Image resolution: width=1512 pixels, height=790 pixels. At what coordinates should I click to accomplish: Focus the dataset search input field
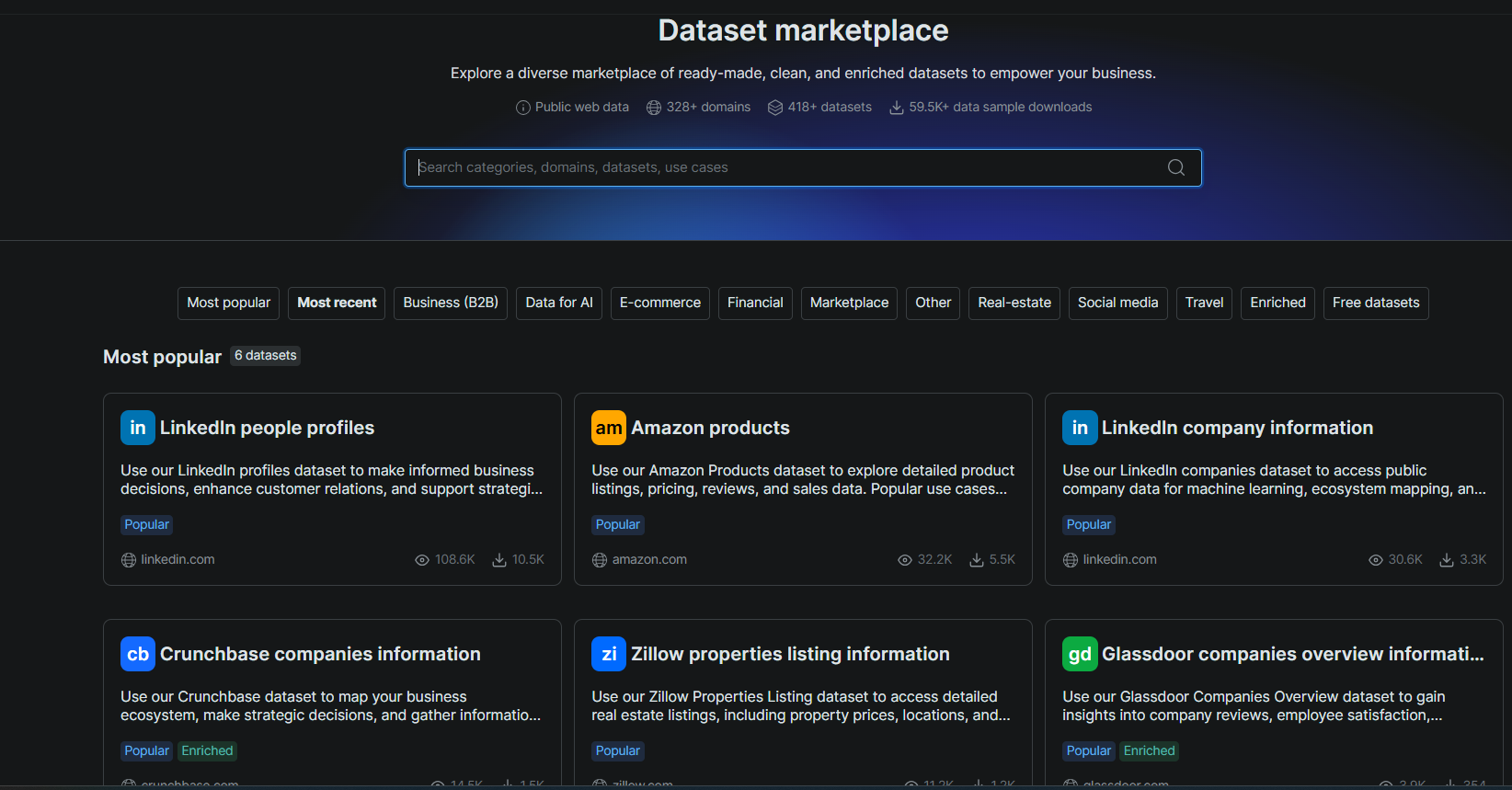point(803,167)
